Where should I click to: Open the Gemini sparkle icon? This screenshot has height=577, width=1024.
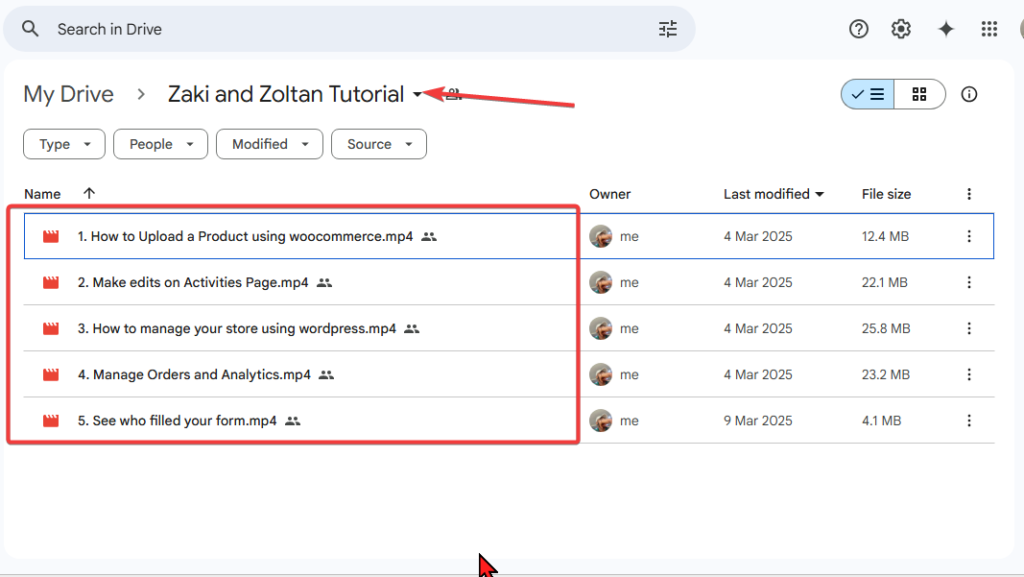(x=946, y=29)
